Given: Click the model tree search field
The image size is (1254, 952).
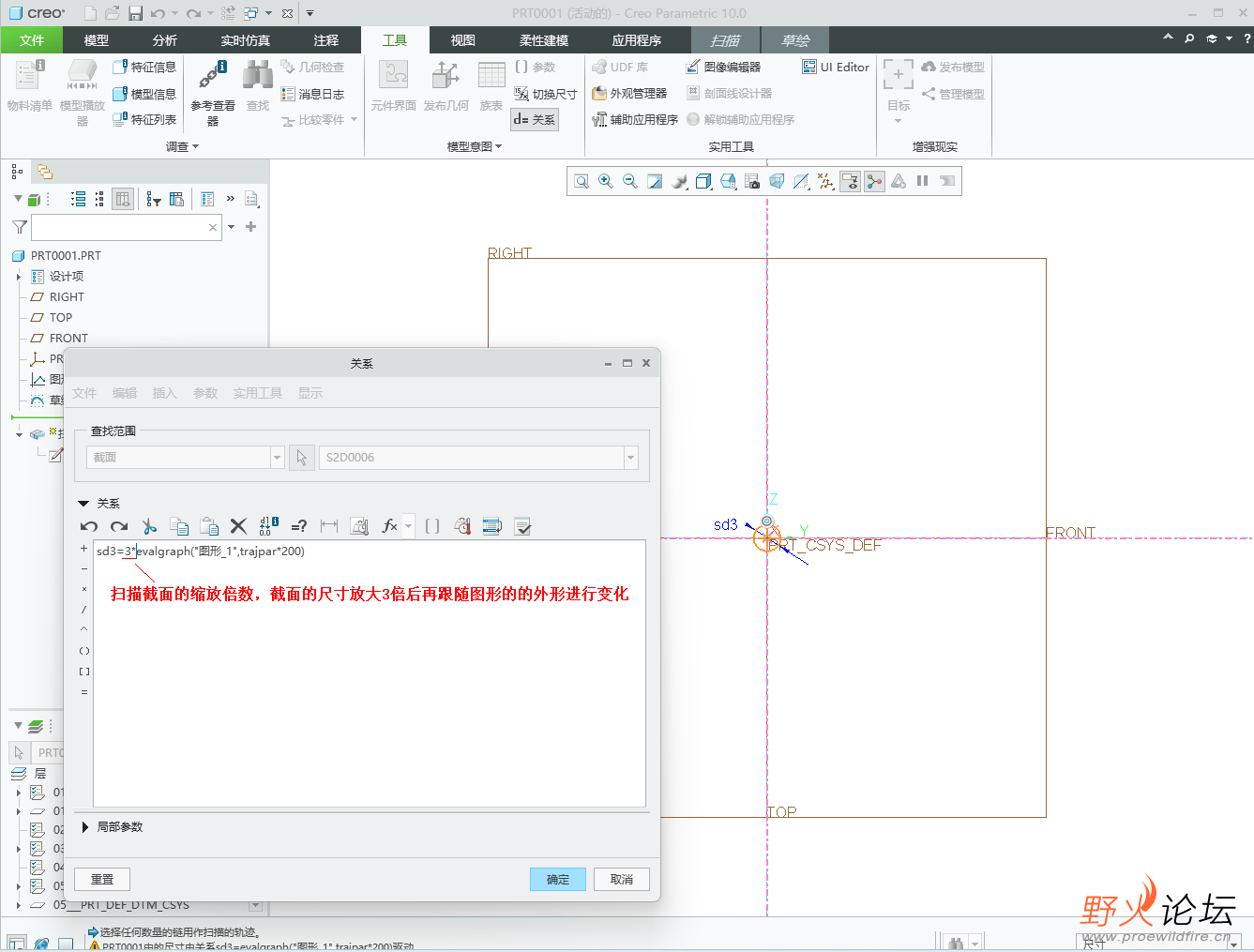Looking at the screenshot, I should coord(127,227).
